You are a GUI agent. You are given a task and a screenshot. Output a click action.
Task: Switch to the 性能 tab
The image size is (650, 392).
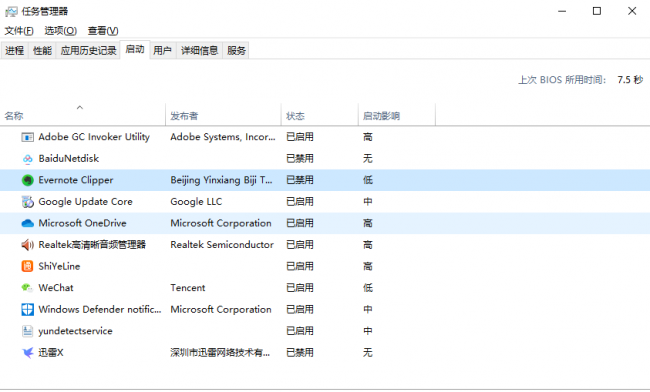click(42, 51)
